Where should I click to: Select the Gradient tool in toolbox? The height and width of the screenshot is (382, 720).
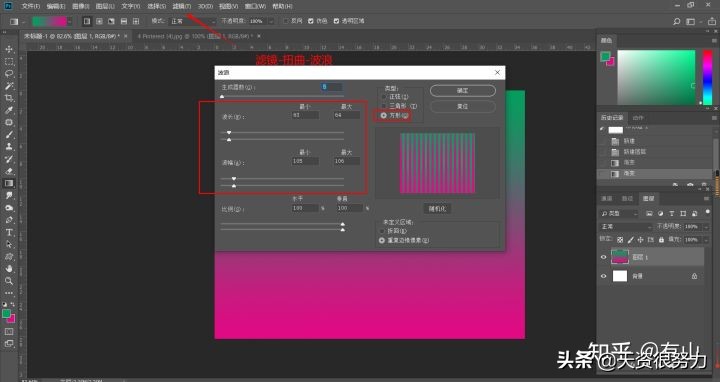[9, 183]
